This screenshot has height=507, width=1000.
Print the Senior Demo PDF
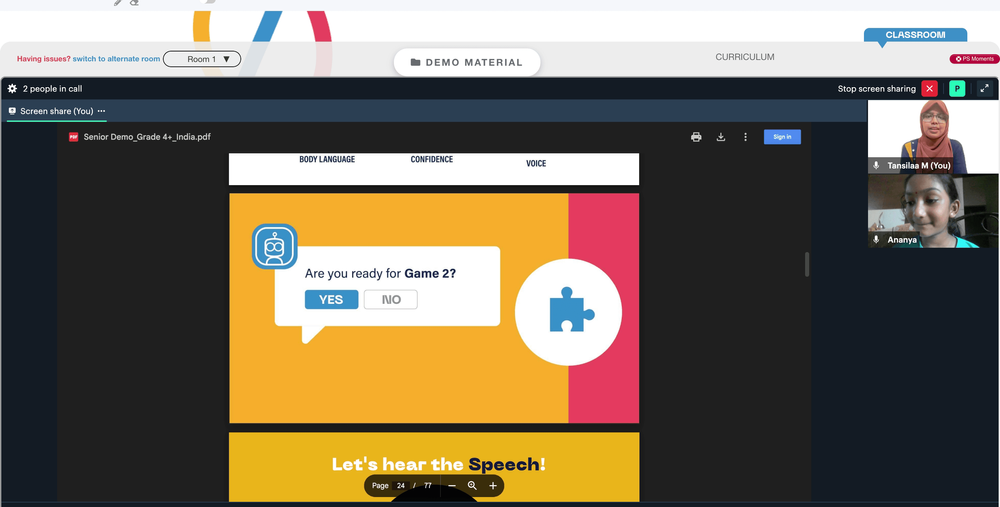[696, 136]
